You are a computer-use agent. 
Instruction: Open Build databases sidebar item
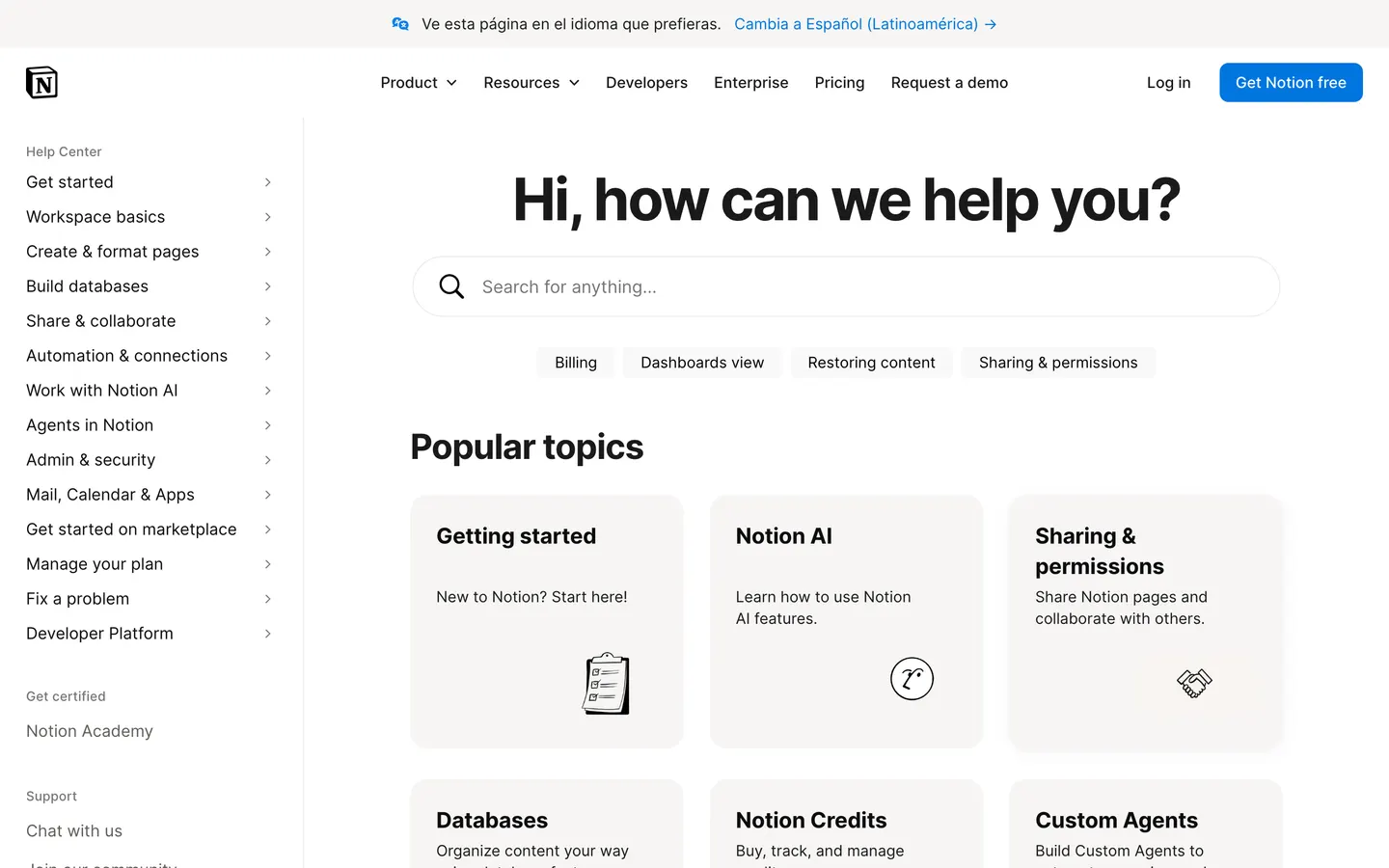[87, 286]
